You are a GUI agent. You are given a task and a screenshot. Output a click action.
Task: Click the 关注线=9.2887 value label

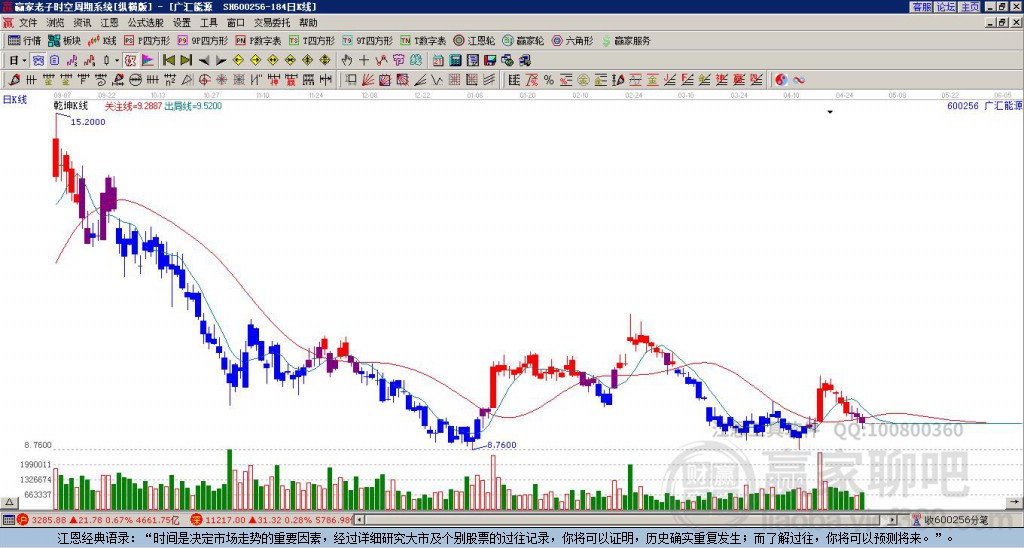[133, 105]
